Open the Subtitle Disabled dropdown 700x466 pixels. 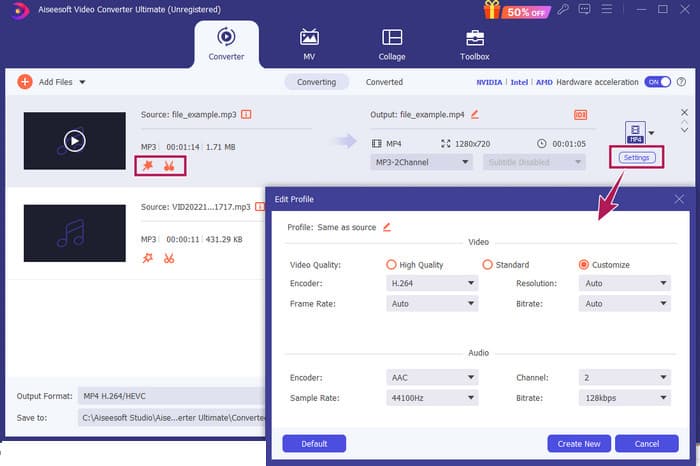[534, 162]
